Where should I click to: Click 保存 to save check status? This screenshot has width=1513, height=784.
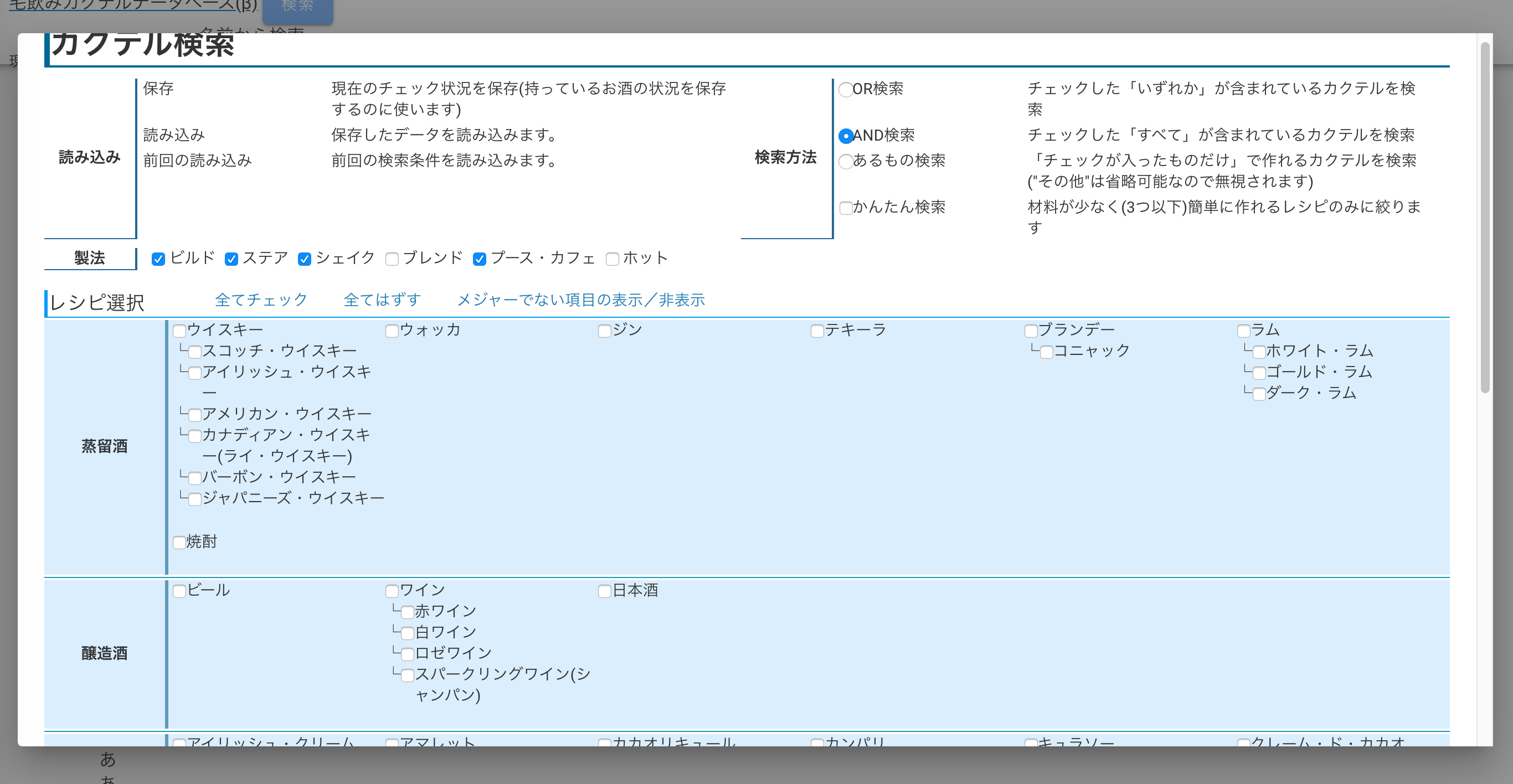click(x=158, y=89)
